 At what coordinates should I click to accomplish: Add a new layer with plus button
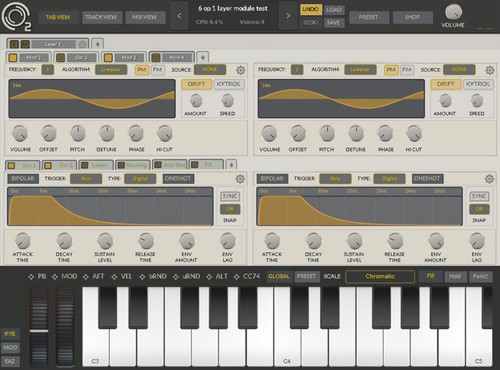pyautogui.click(x=97, y=44)
